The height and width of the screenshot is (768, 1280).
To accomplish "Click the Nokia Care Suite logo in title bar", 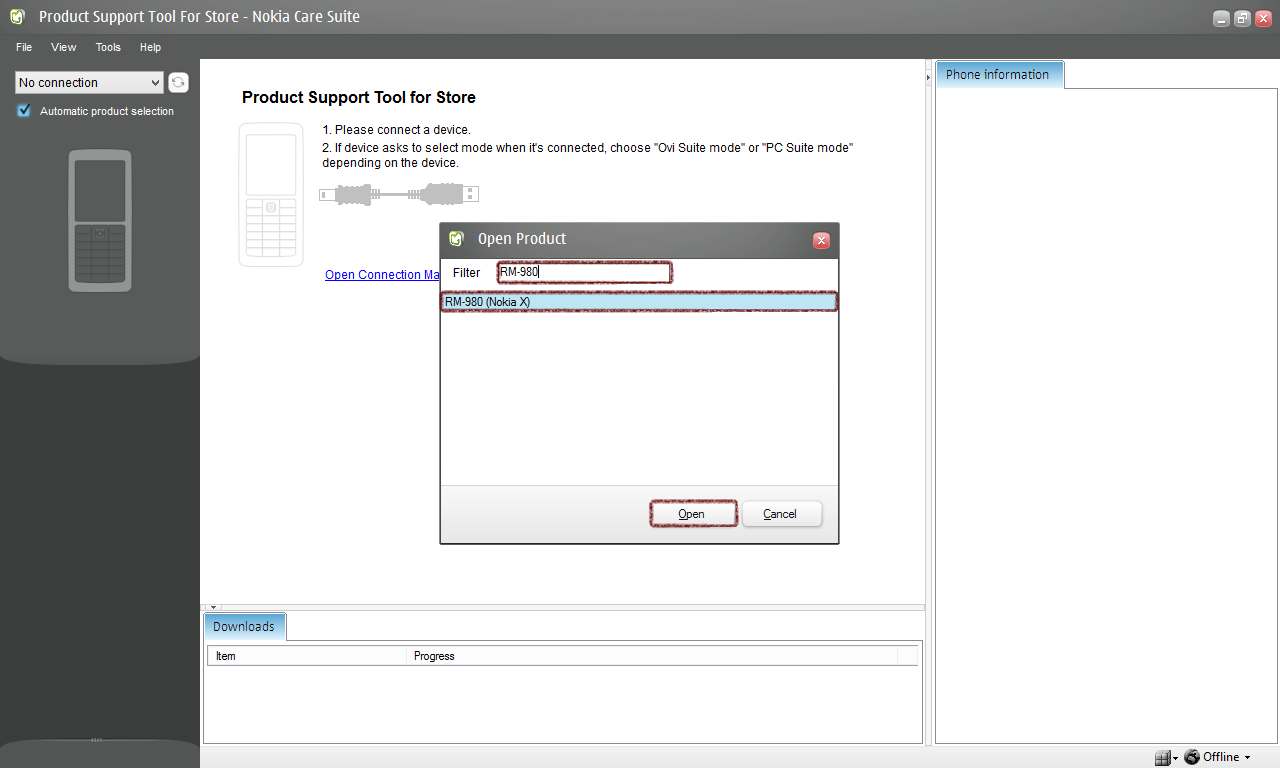I will 18,17.
